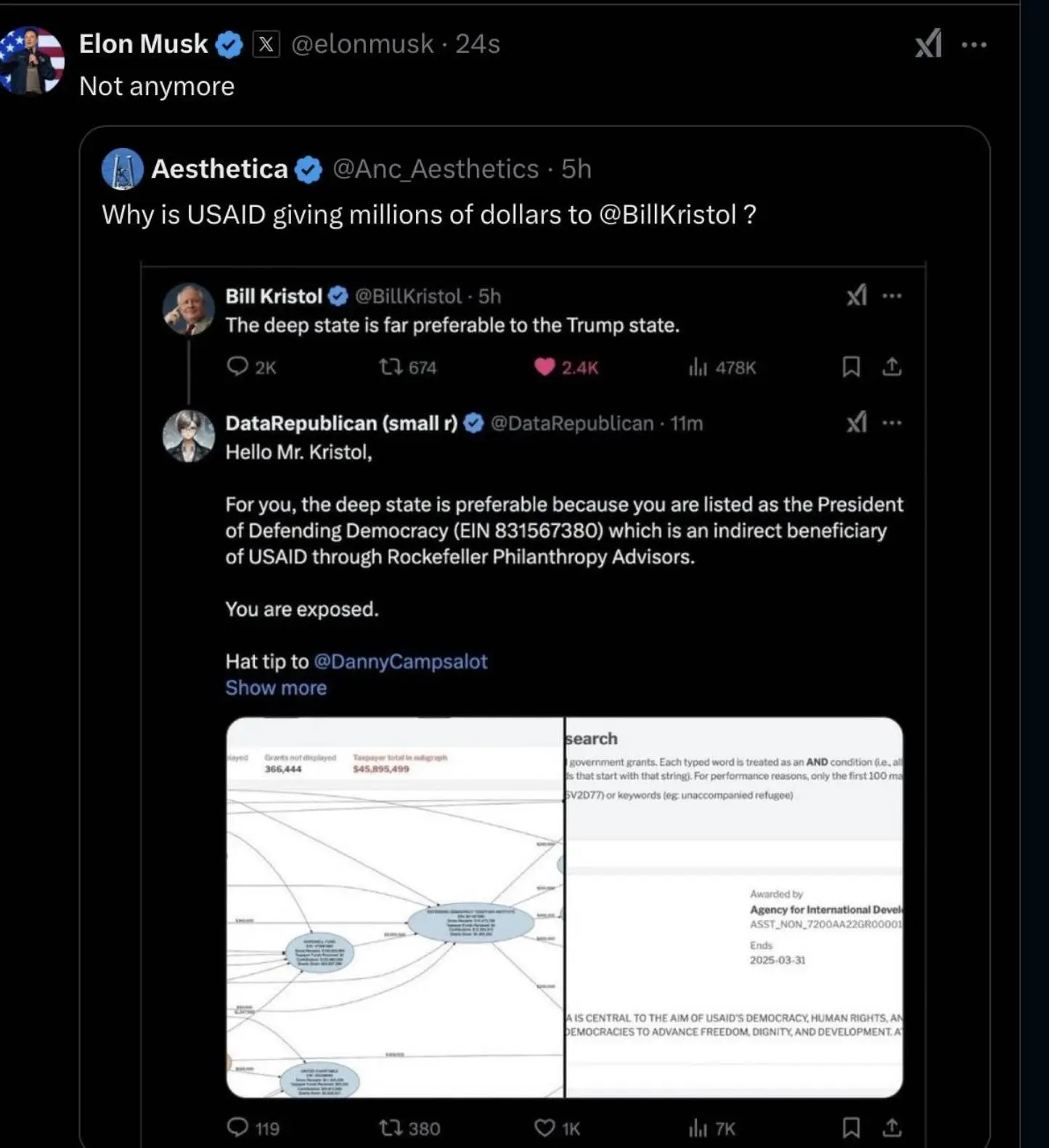View analytics of Bill Kristol's tweet
This screenshot has width=1049, height=1148.
(x=698, y=367)
